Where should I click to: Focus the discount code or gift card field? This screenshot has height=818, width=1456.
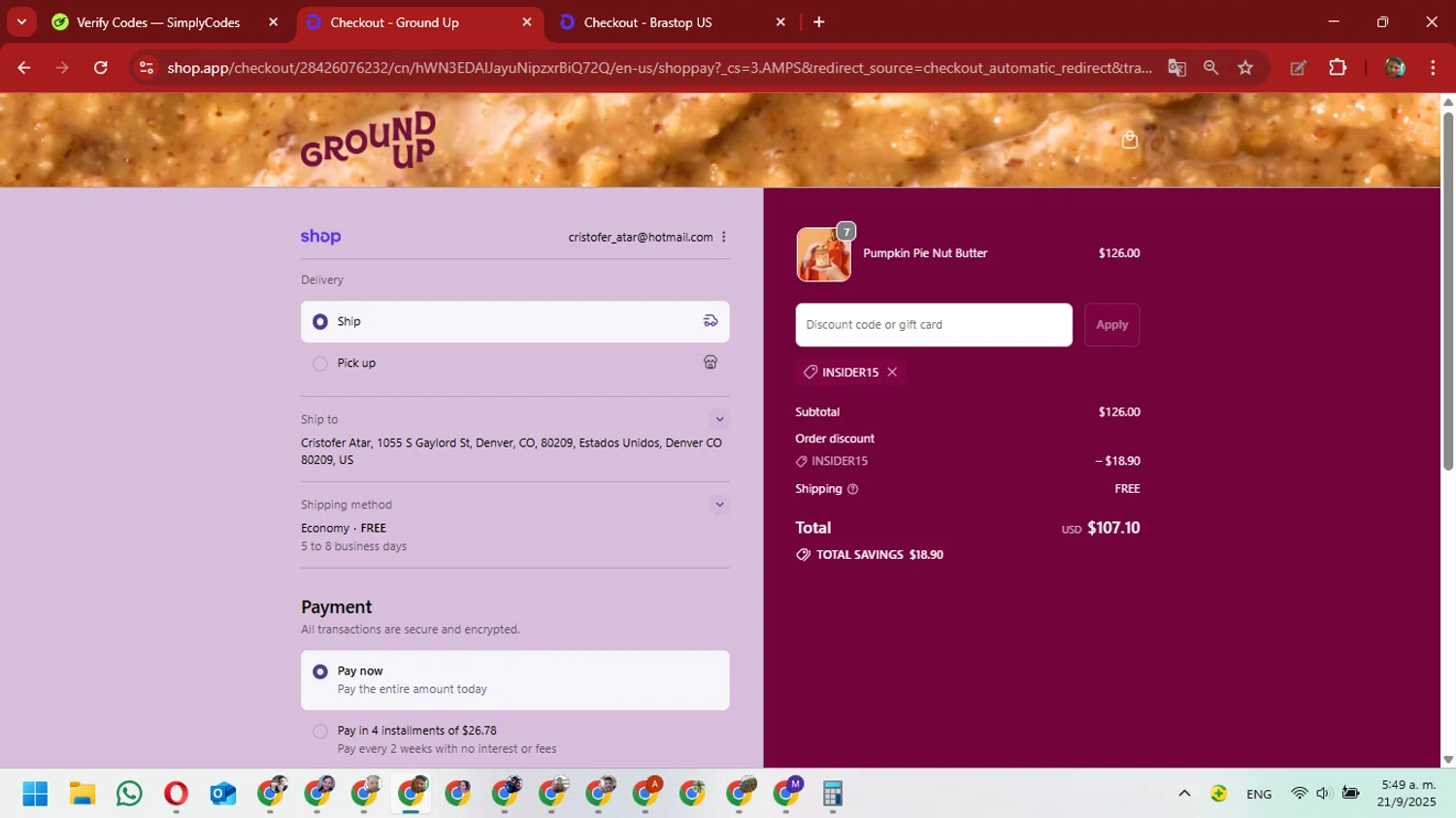tap(934, 325)
